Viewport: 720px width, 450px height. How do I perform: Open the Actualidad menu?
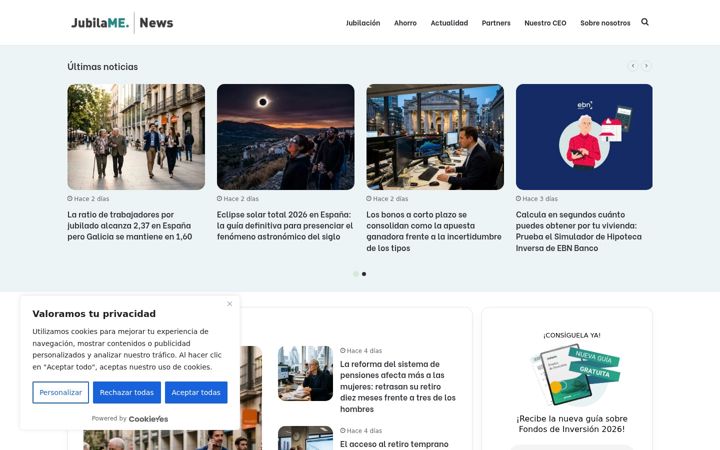[449, 23]
